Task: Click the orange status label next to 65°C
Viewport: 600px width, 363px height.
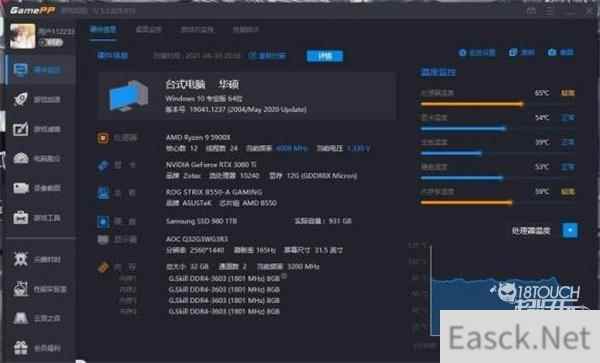Action: coord(568,93)
